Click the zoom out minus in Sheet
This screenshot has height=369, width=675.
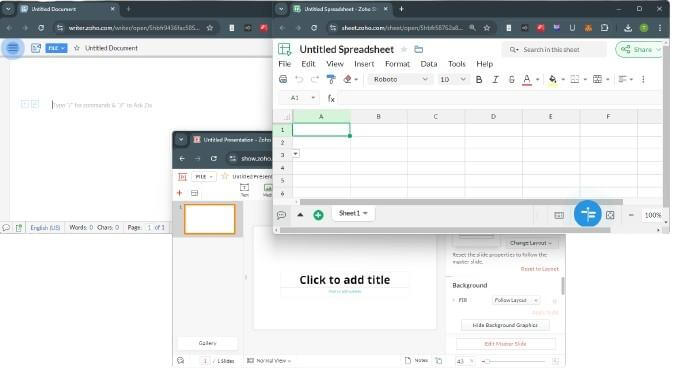pos(631,215)
